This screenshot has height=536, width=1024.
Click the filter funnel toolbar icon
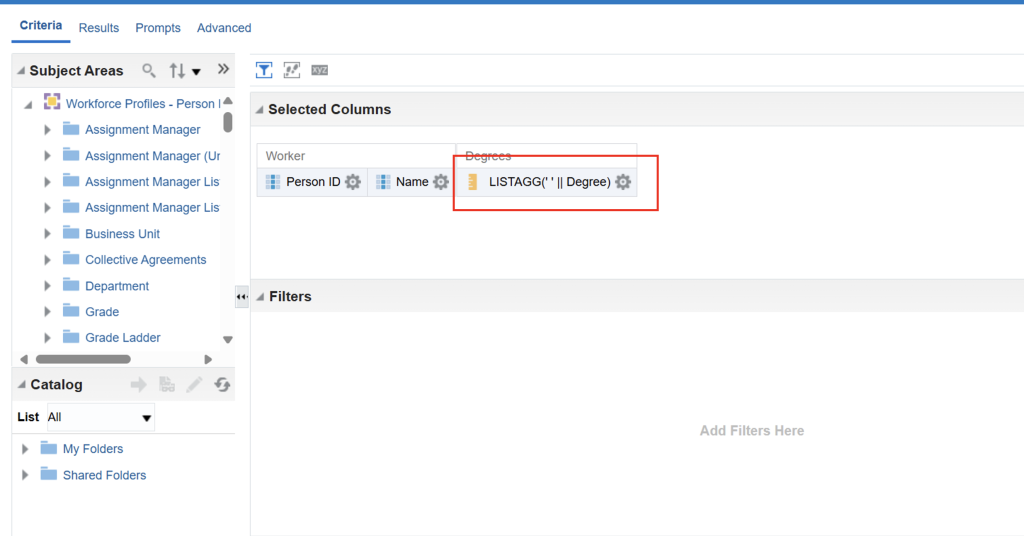click(x=264, y=70)
